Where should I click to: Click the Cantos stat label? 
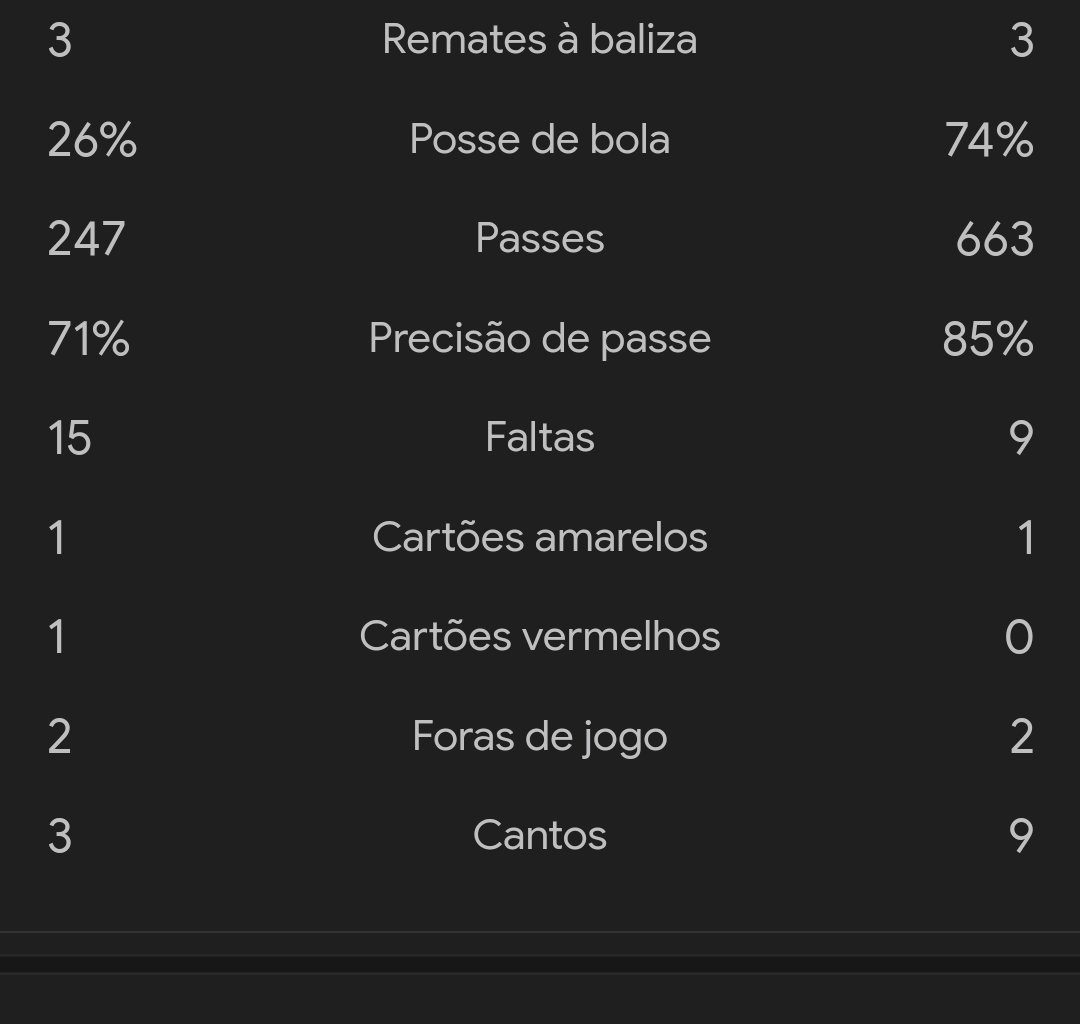point(539,835)
